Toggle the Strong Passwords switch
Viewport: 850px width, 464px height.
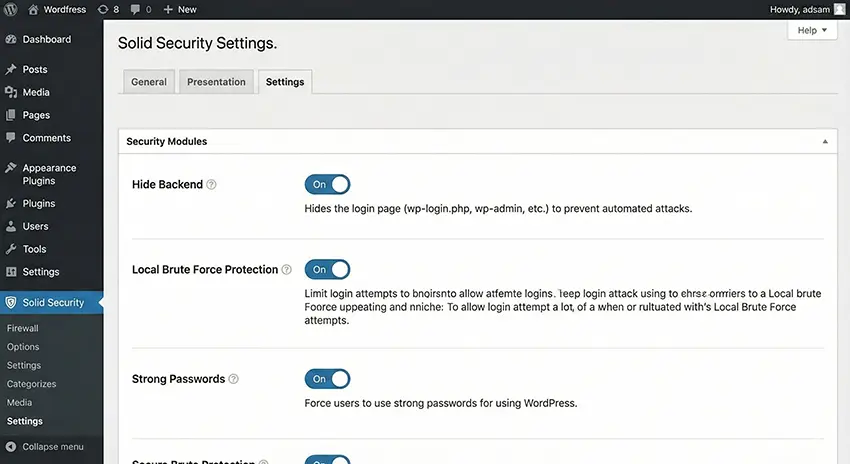tap(327, 379)
